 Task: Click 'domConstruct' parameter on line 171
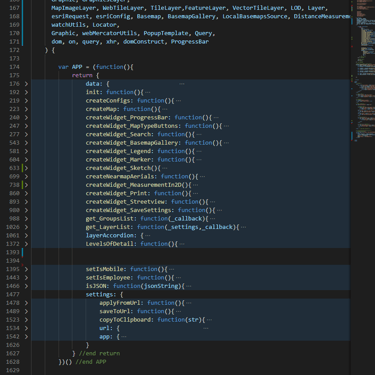tap(144, 42)
